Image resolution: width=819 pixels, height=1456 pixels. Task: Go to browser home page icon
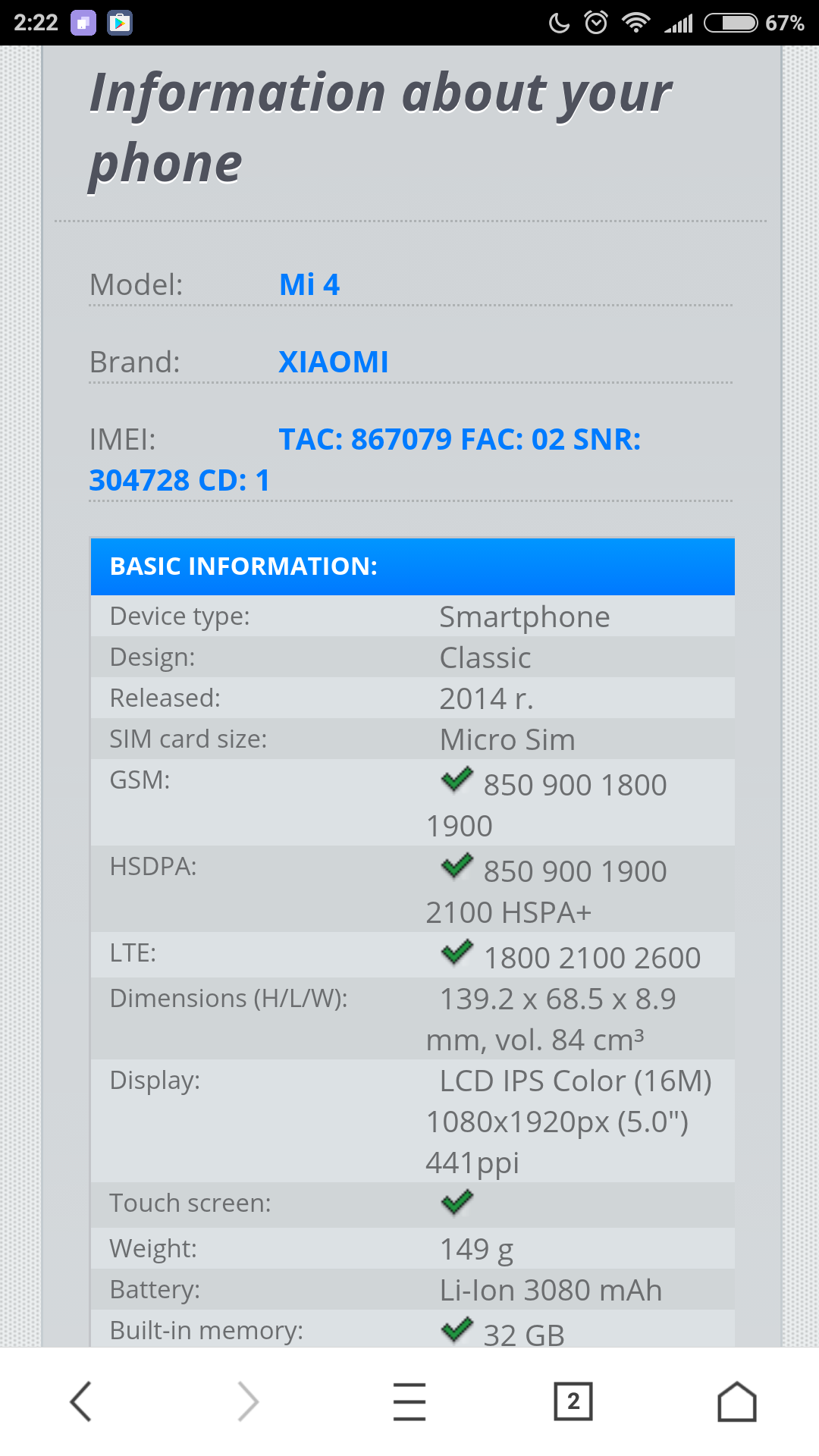737,1401
